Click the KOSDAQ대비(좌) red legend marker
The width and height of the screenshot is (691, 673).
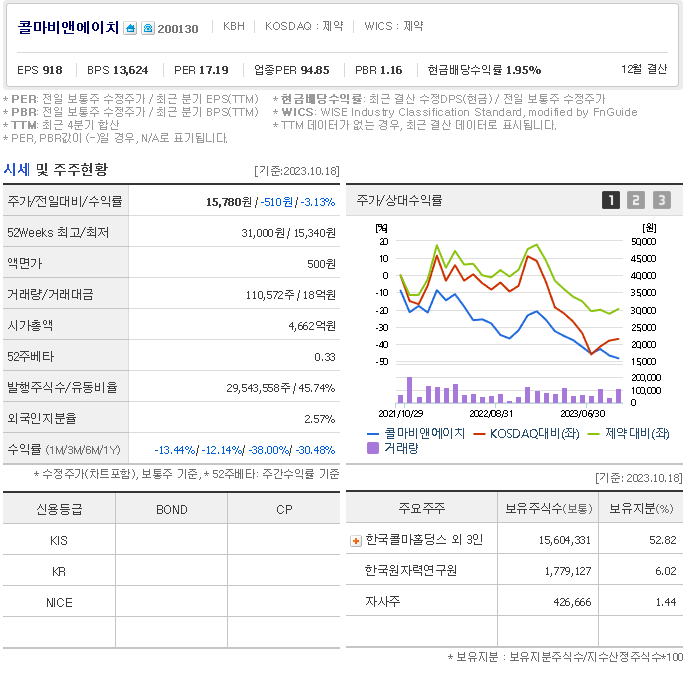click(x=479, y=434)
